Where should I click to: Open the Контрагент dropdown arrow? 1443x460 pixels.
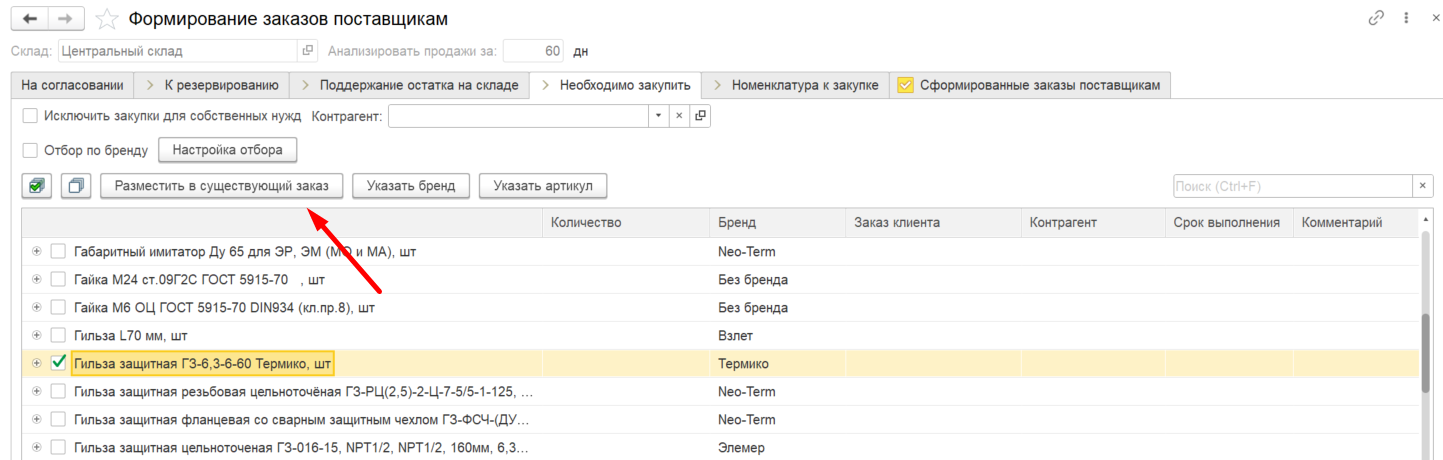(658, 116)
